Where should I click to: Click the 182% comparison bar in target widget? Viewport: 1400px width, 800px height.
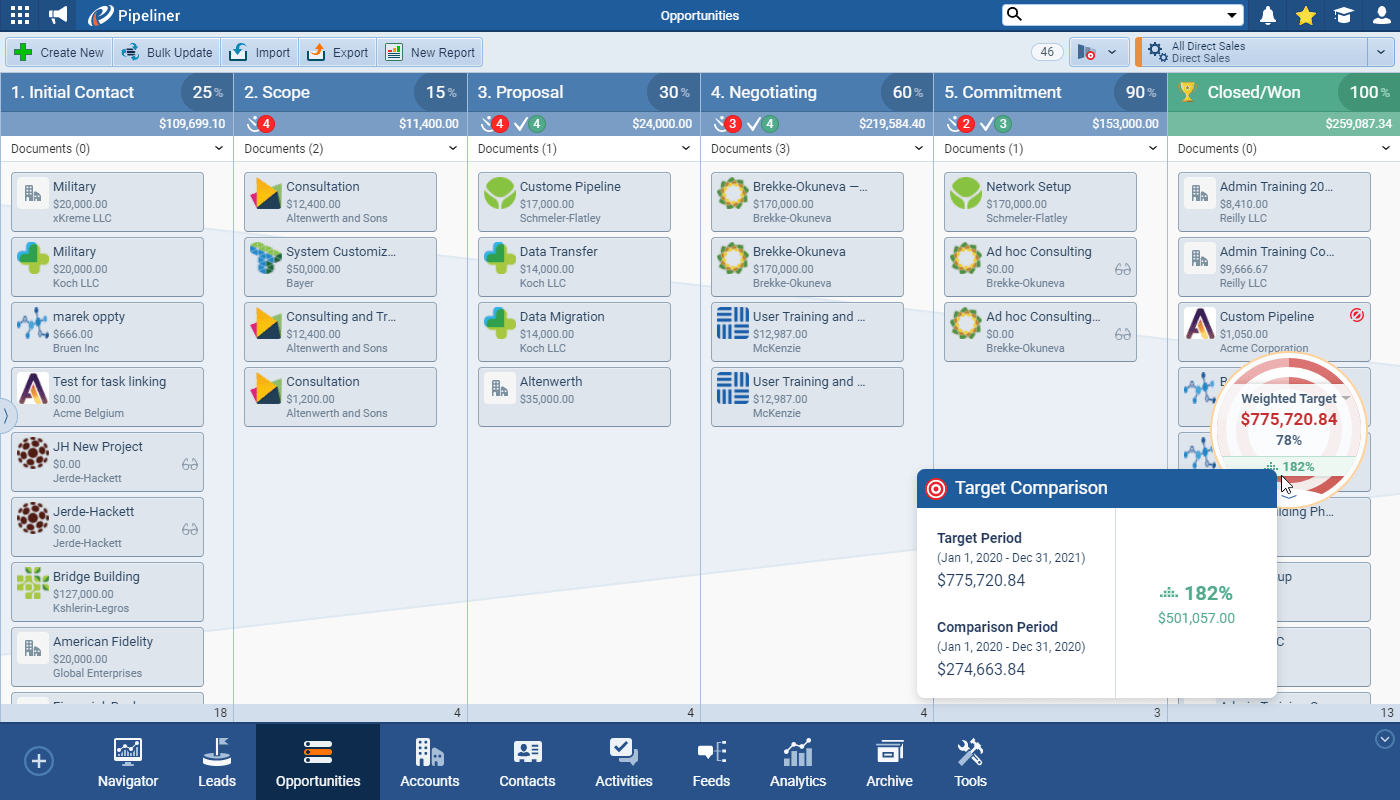click(x=1288, y=467)
